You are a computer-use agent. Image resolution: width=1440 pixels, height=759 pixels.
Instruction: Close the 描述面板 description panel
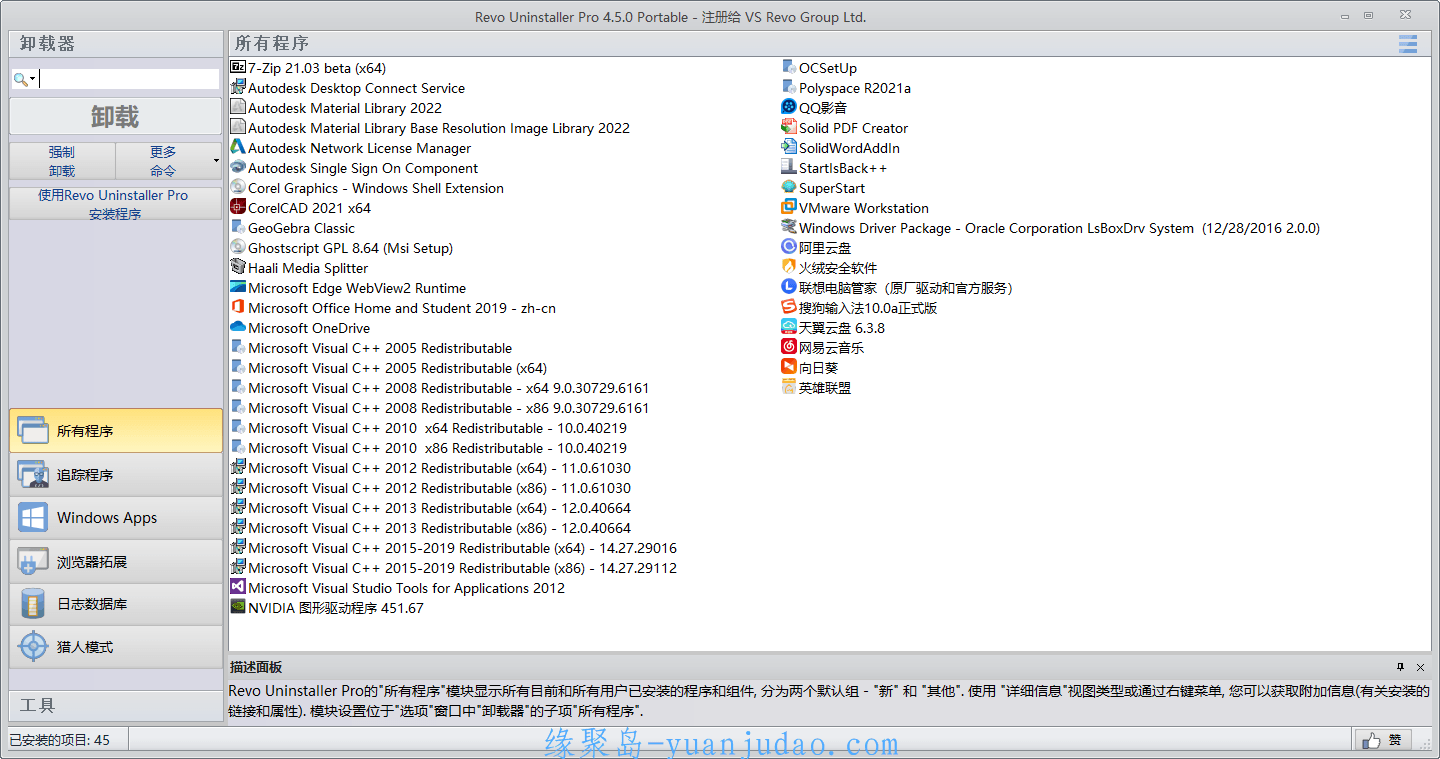tap(1420, 667)
